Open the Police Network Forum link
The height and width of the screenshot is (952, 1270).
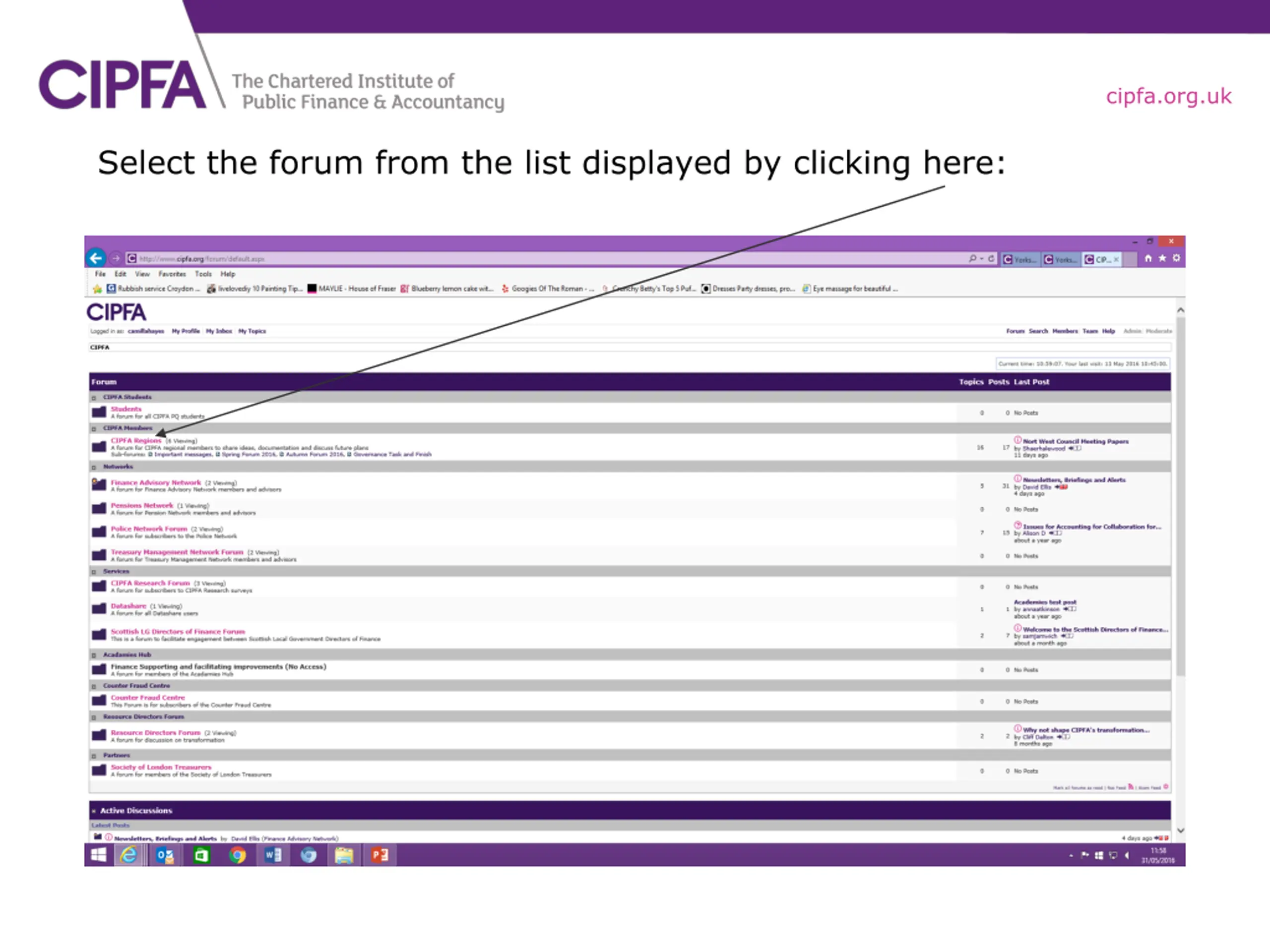149,529
